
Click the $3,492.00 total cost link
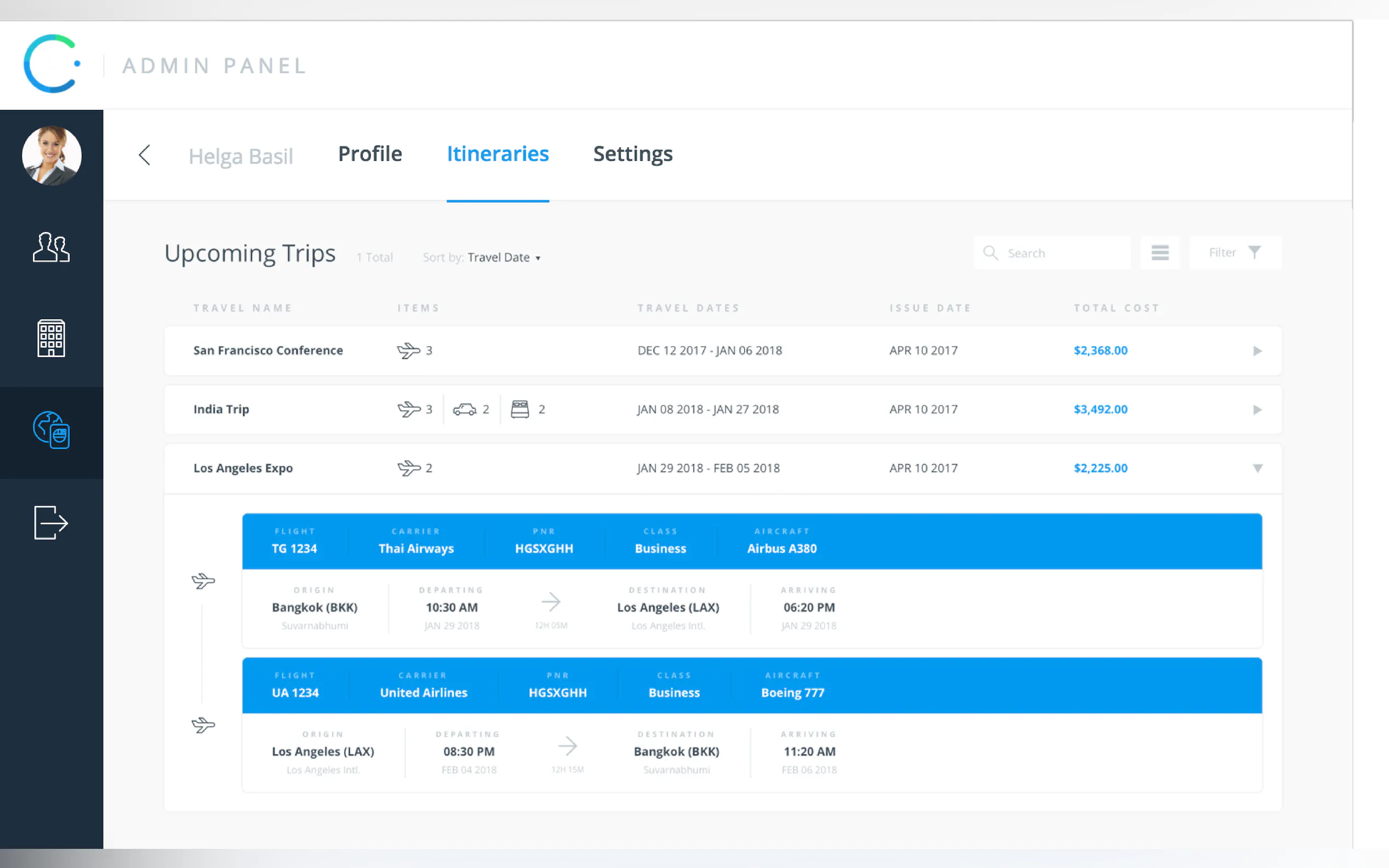1100,409
